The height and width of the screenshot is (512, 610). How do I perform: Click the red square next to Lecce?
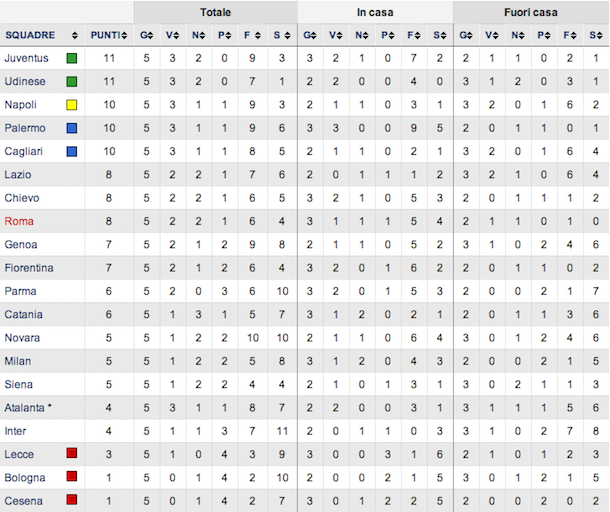coord(72,453)
